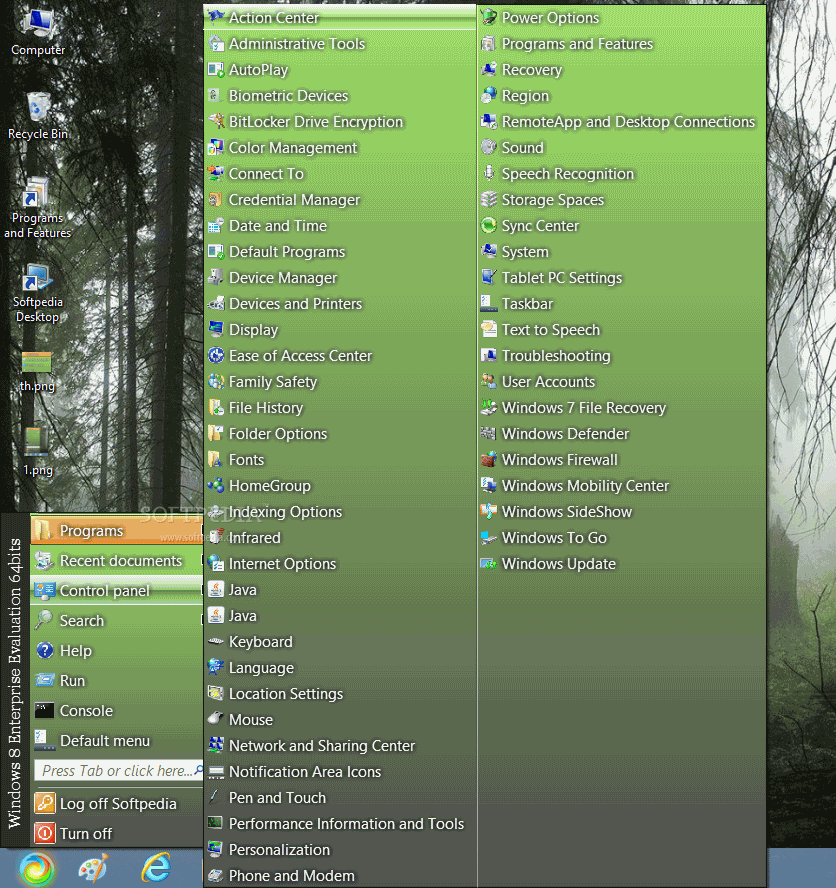Click the Fonts folder icon
This screenshot has width=836, height=888.
216,459
